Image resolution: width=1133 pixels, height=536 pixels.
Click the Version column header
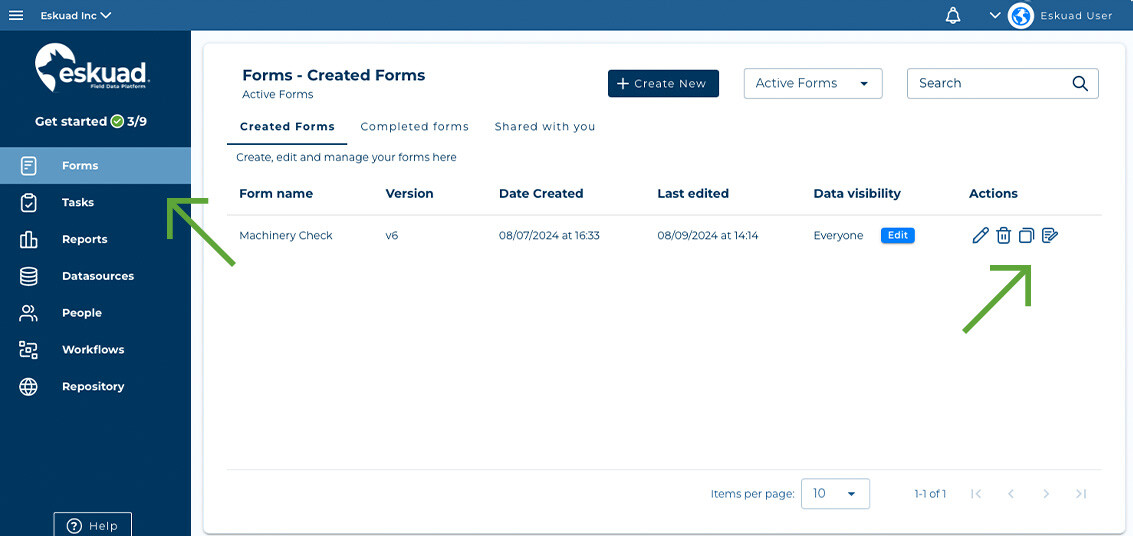pos(409,194)
